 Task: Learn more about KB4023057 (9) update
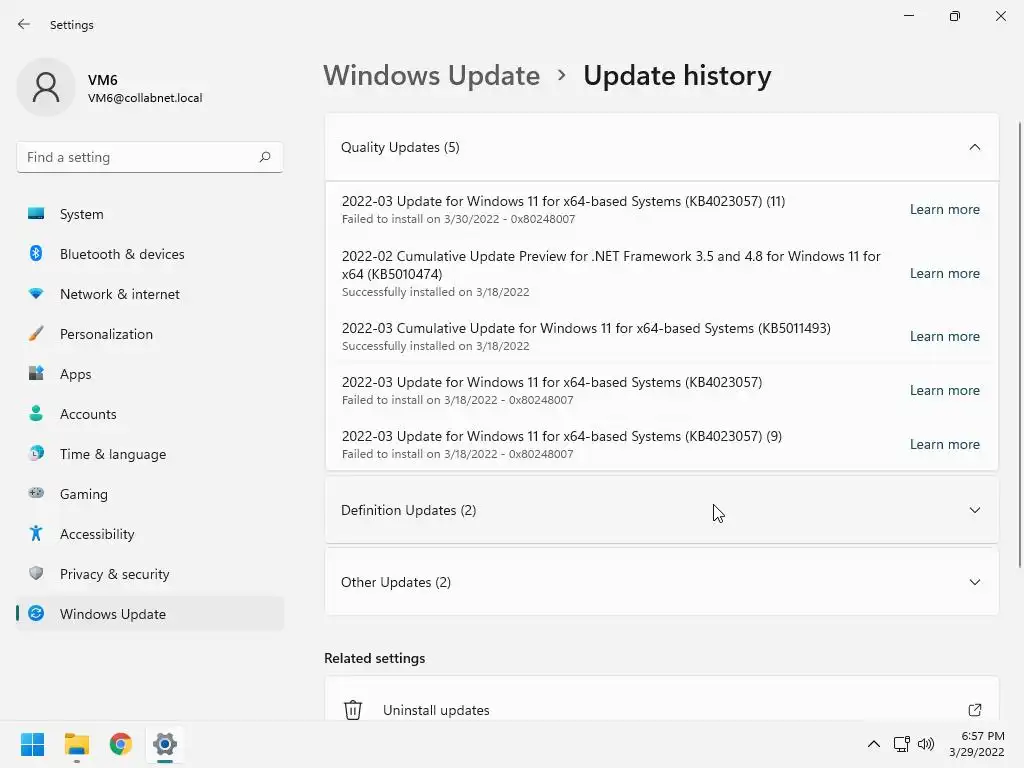[x=944, y=444]
